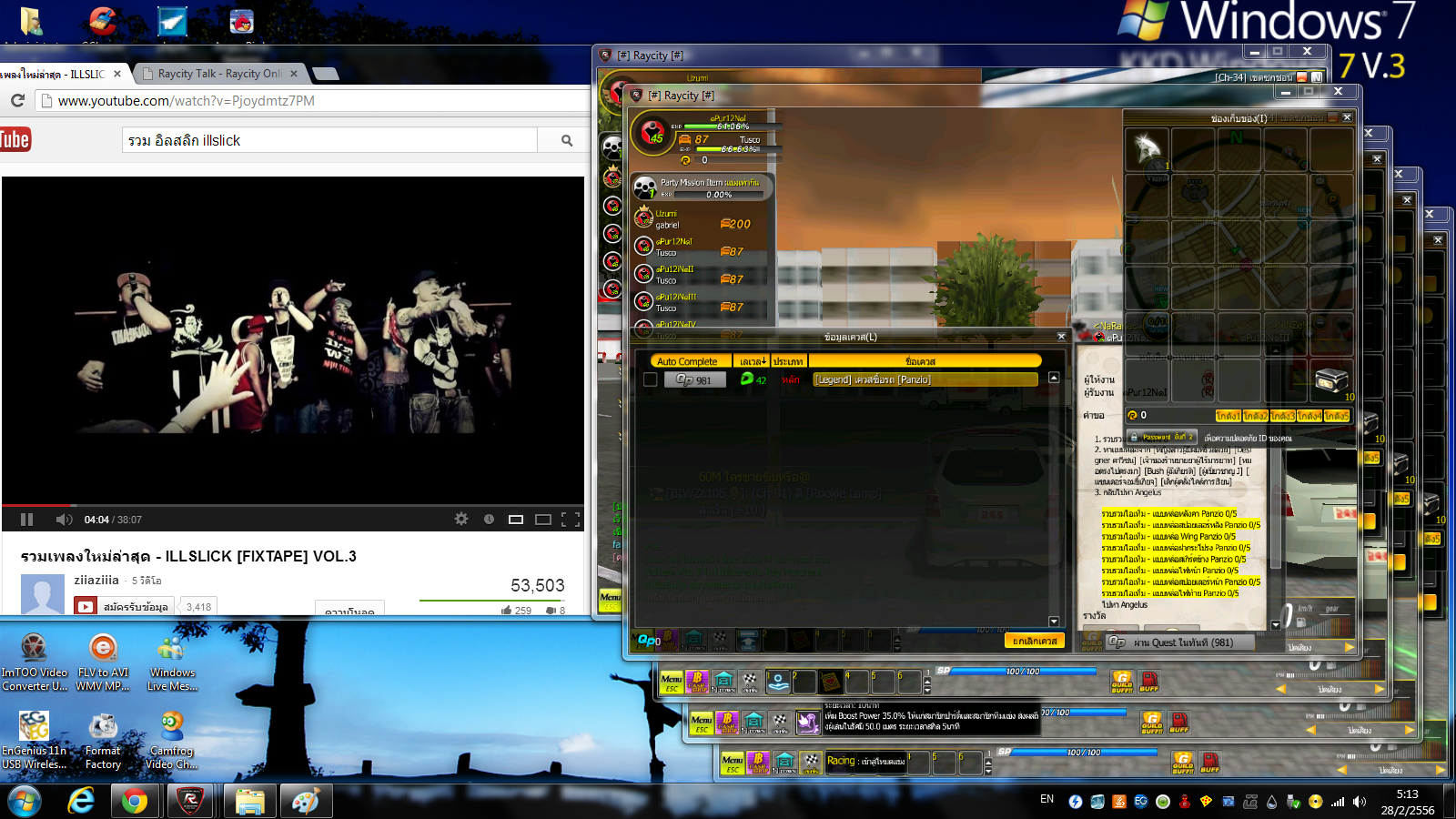The width and height of the screenshot is (1456, 819).
Task: Open the Raycity Cash Shop icon
Action: (697, 682)
